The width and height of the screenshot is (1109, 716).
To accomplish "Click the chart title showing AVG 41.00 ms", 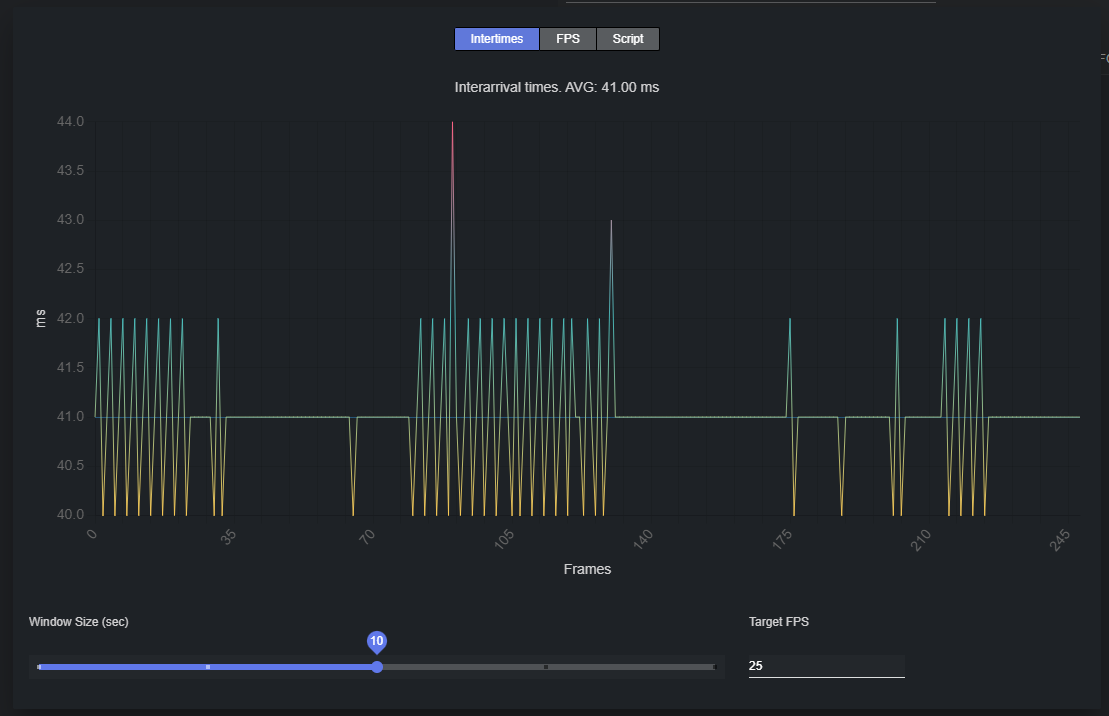I will pos(557,87).
